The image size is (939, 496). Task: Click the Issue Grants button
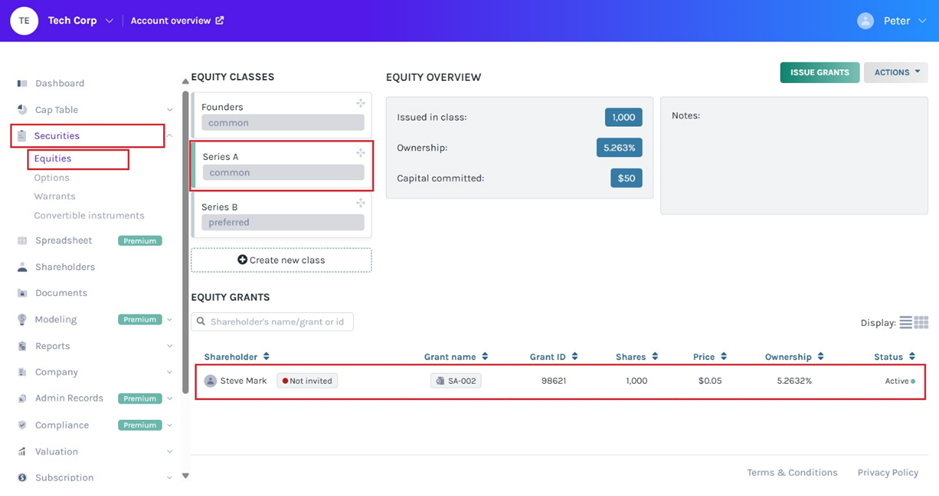819,72
